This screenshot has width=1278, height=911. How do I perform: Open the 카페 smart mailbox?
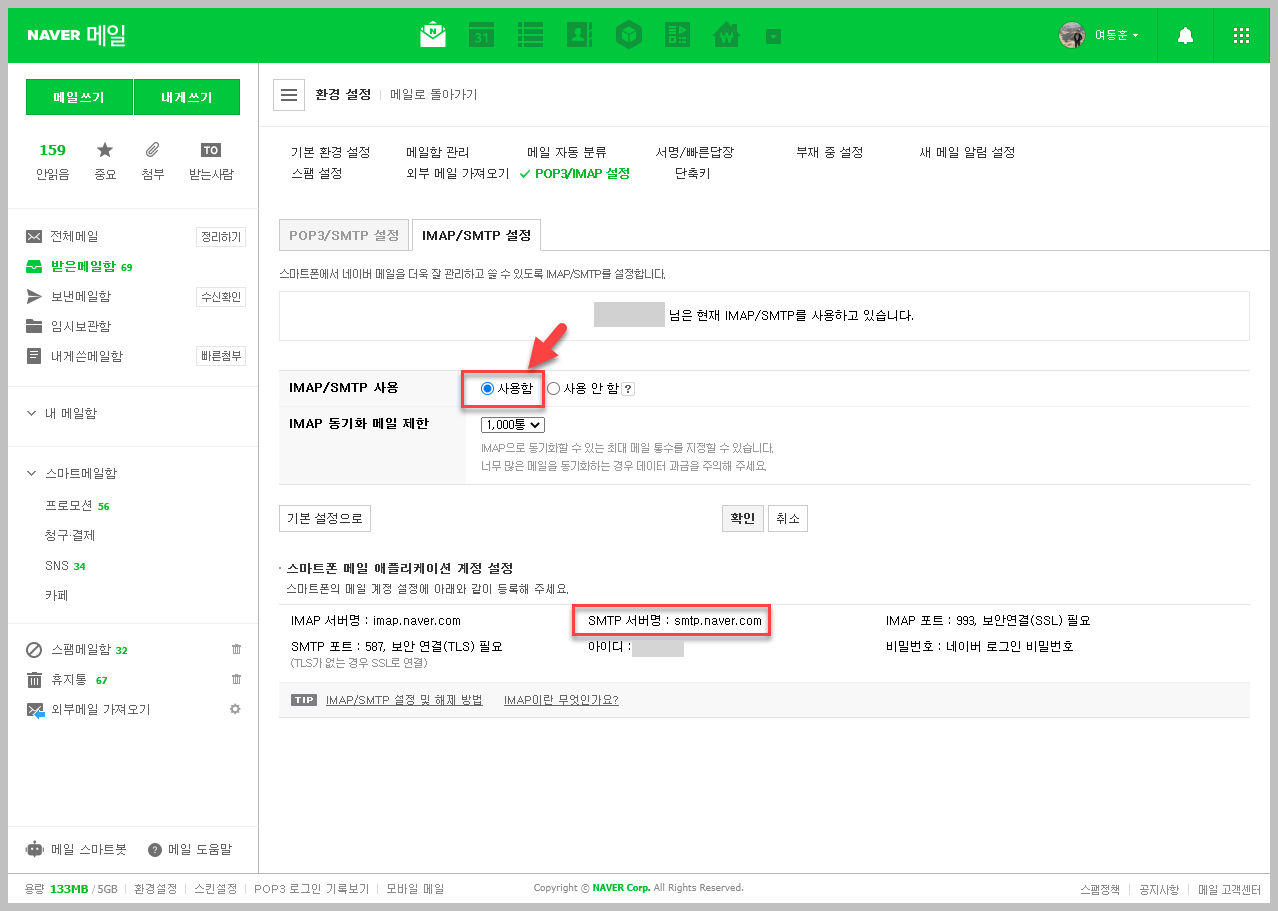tap(56, 595)
